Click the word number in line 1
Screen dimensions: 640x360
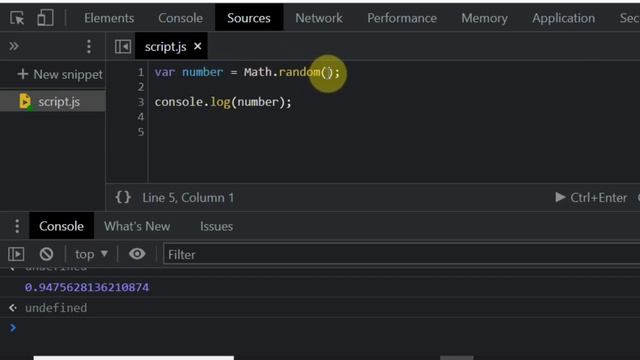(x=202, y=72)
